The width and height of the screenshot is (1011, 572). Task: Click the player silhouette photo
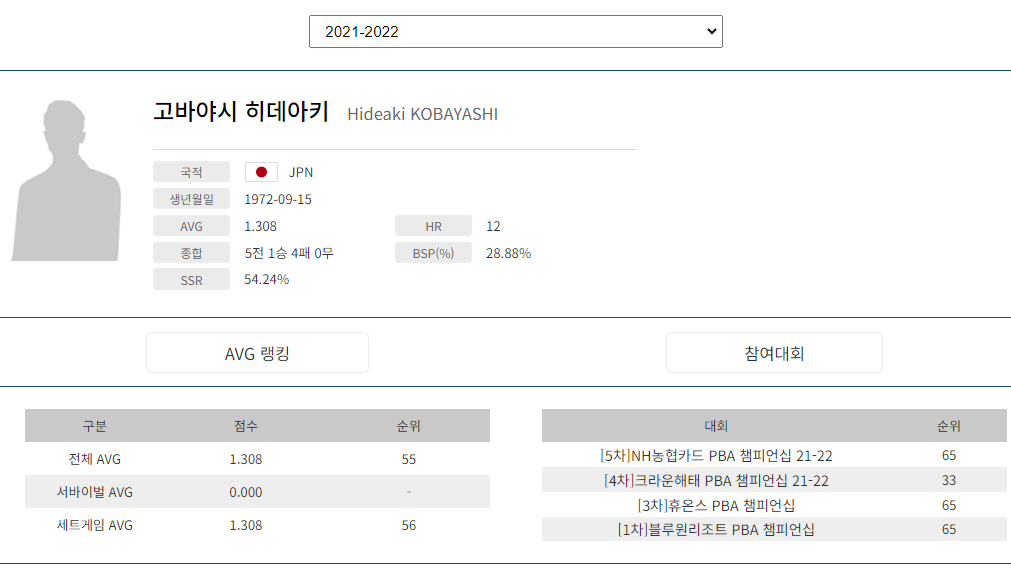66,181
